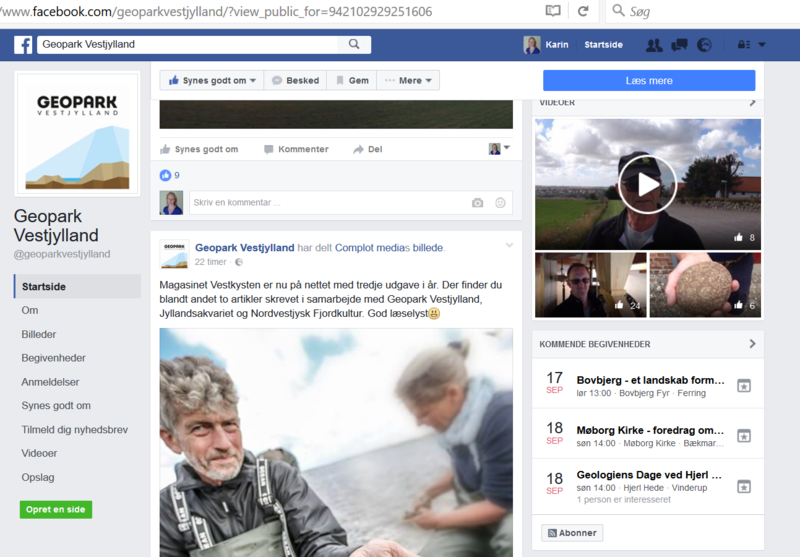800x557 pixels.
Task: Click Opret en side green button
Action: pos(56,510)
